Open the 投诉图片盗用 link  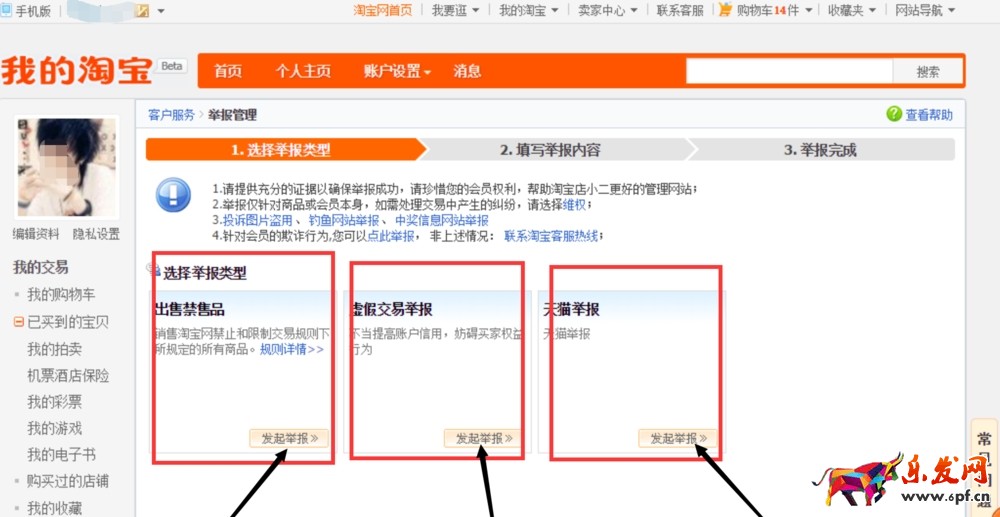click(258, 221)
